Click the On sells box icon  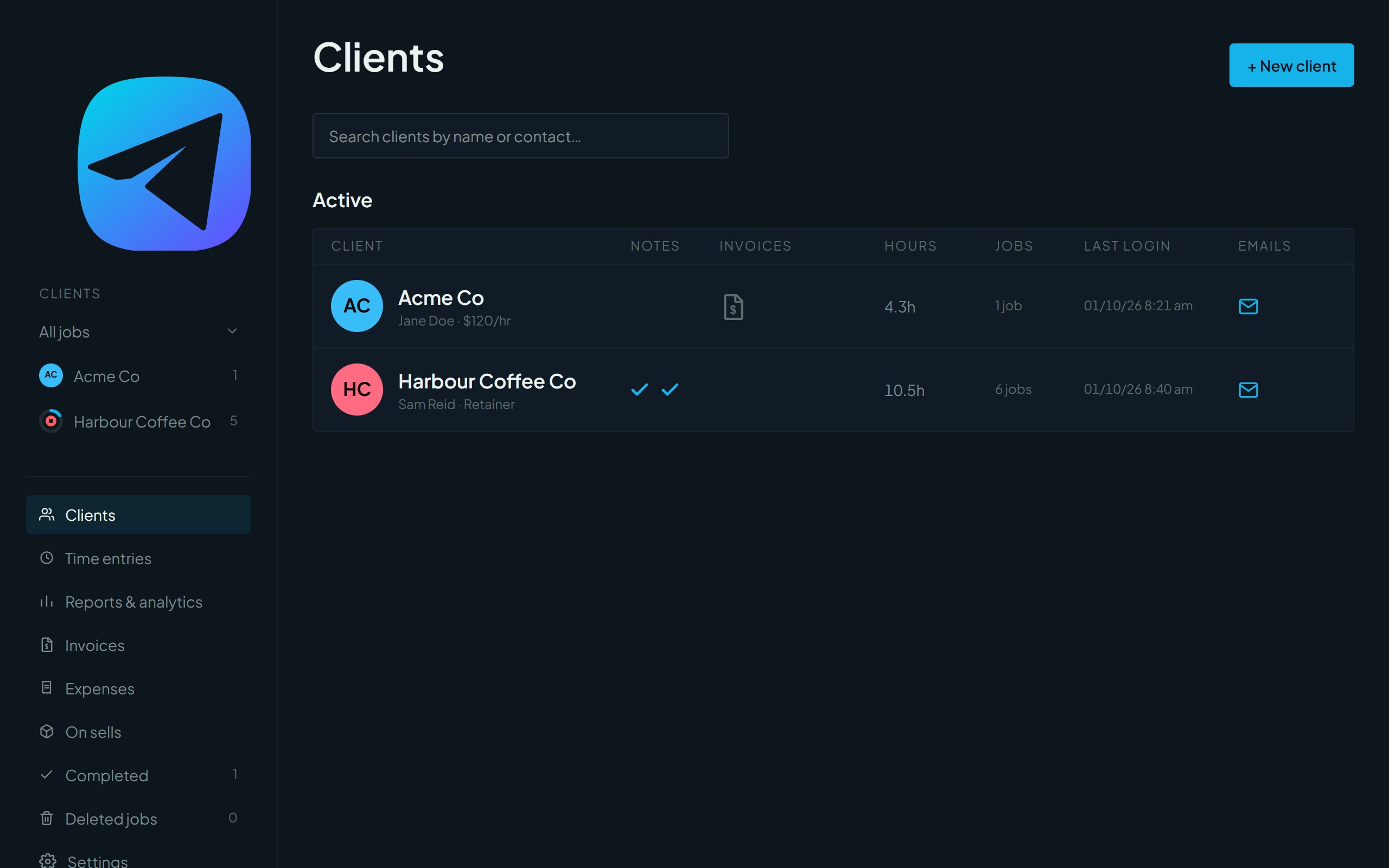click(x=47, y=731)
